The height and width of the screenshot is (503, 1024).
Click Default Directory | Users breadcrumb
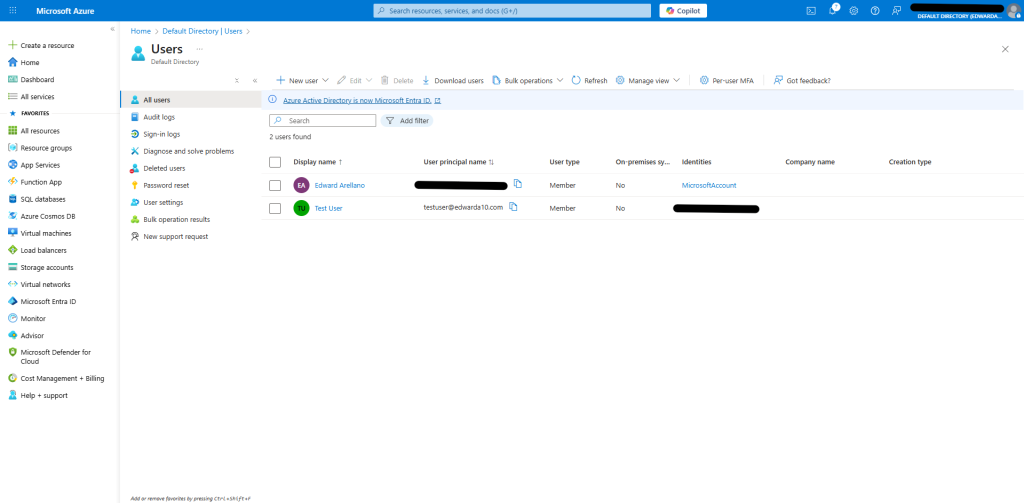point(202,31)
